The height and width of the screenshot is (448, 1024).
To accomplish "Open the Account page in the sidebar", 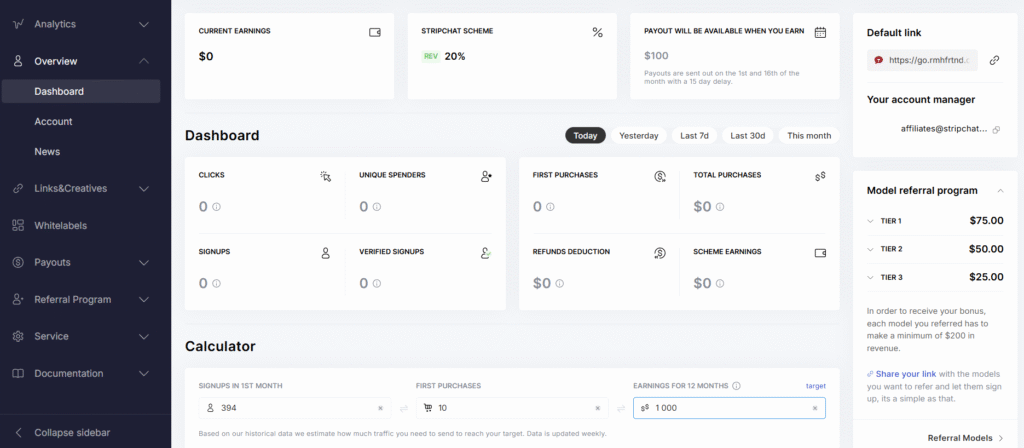I will pos(53,122).
